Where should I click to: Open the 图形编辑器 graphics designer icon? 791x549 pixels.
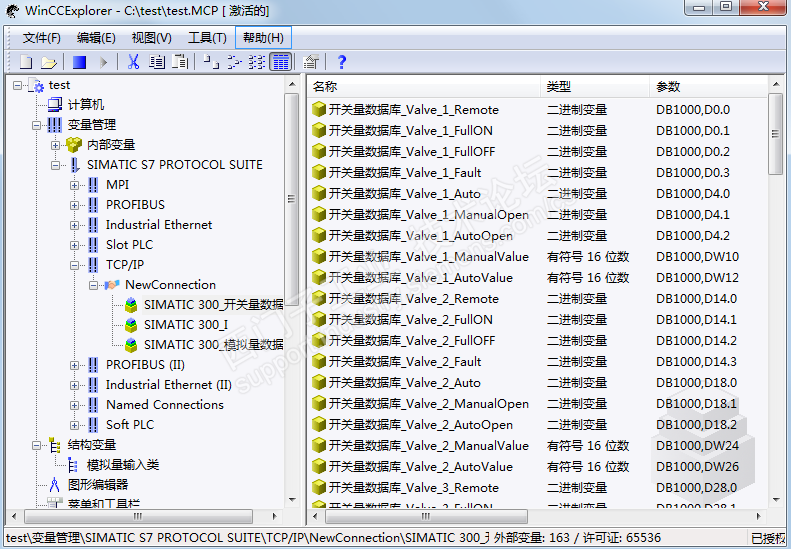coord(54,485)
